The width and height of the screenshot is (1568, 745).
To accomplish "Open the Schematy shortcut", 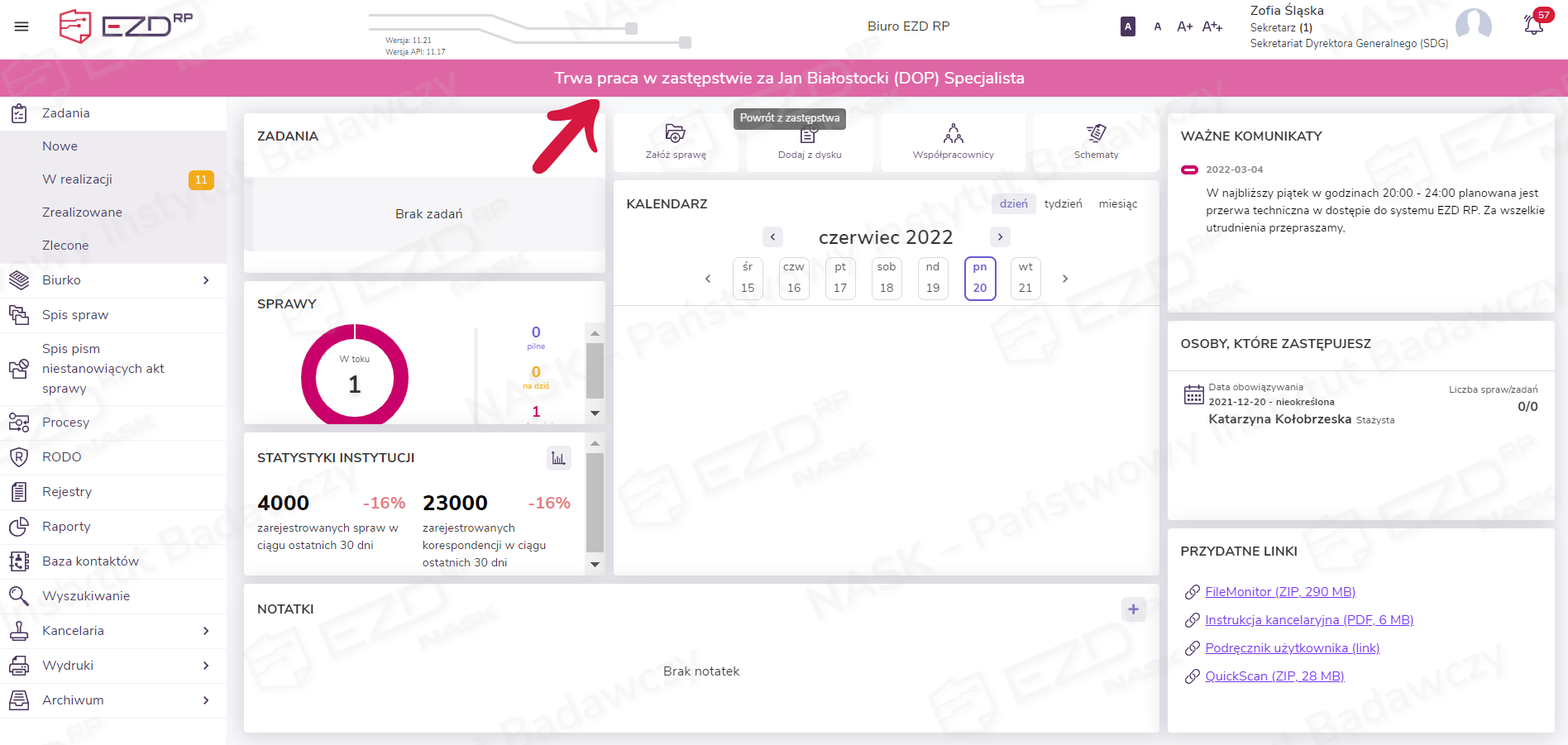I will pyautogui.click(x=1096, y=141).
